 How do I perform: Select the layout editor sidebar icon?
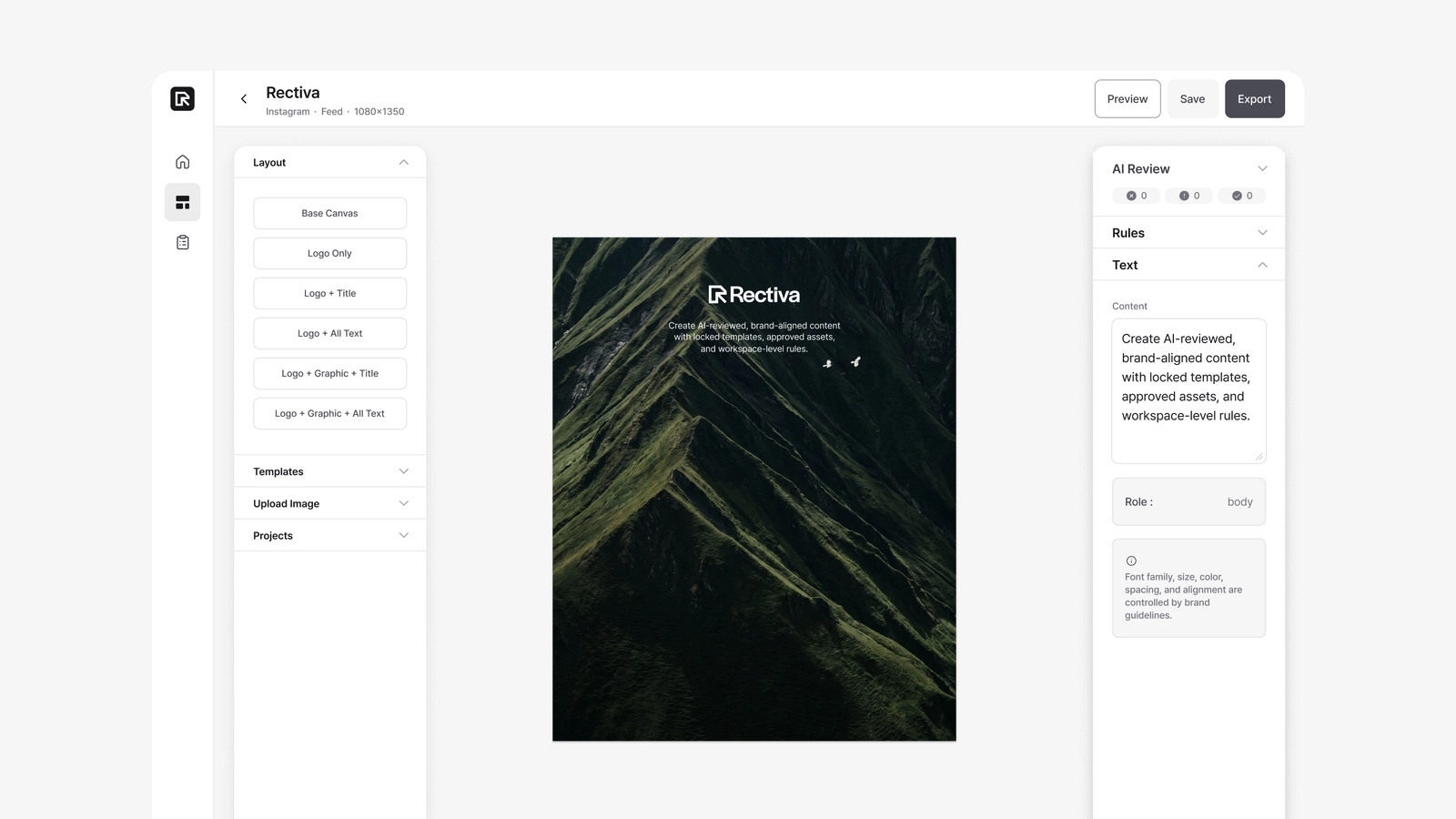click(x=182, y=202)
